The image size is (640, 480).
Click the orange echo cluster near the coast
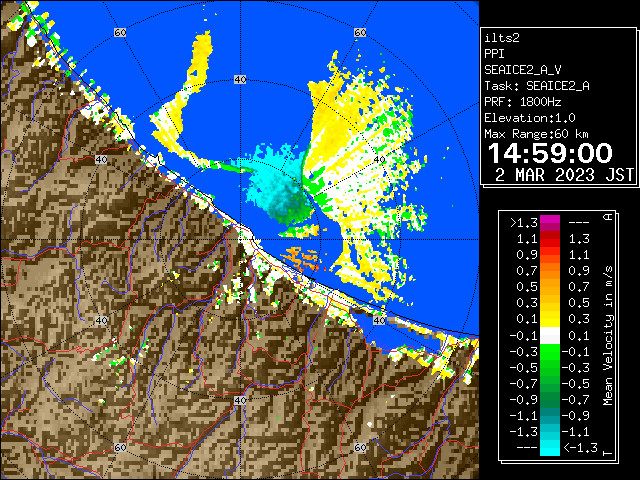300,259
